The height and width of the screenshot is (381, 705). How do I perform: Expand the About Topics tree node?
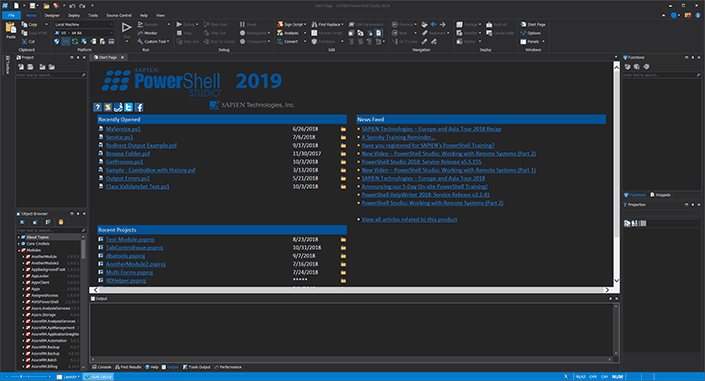[19, 237]
